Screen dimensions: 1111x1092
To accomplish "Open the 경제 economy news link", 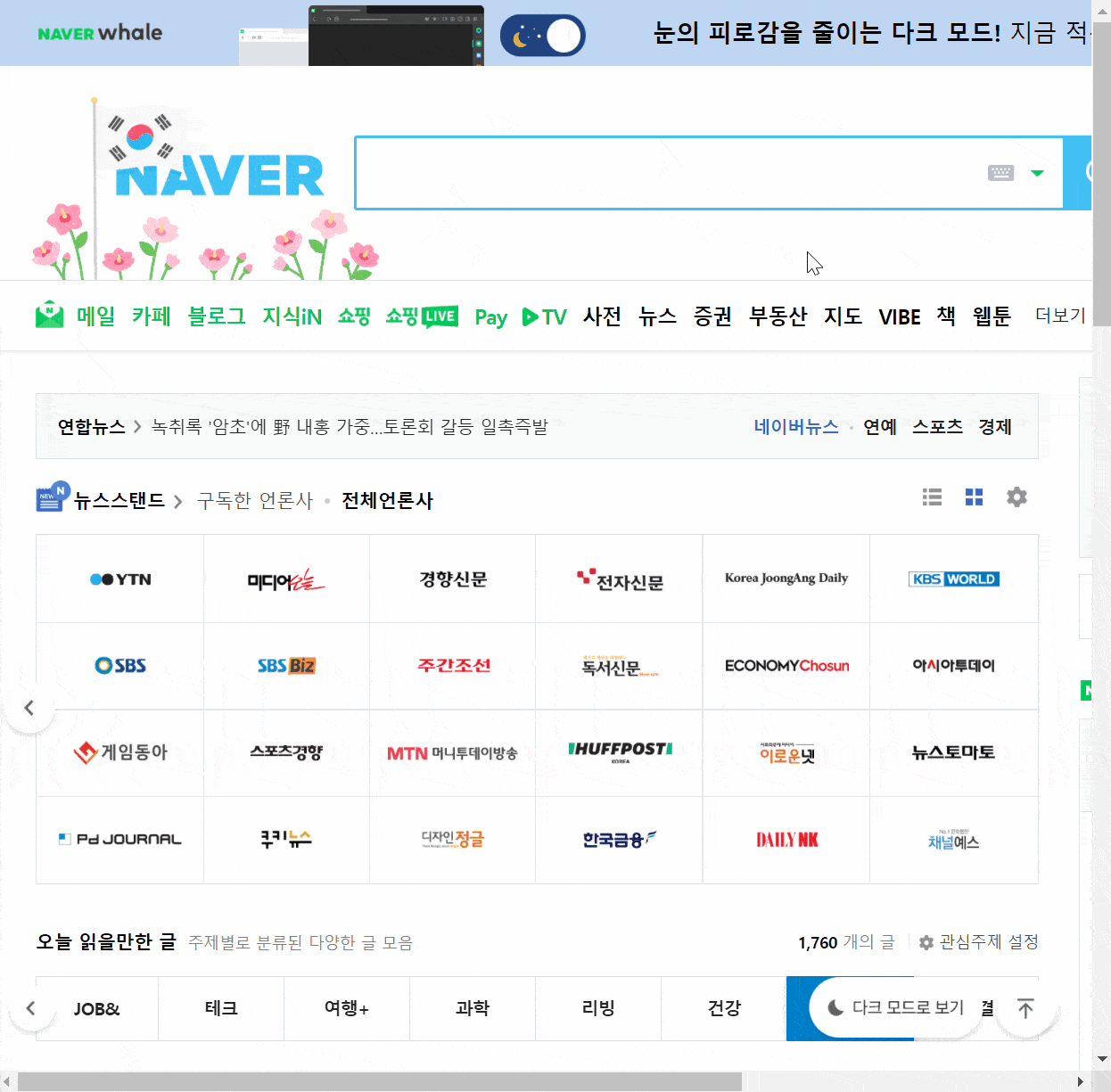I will click(994, 426).
